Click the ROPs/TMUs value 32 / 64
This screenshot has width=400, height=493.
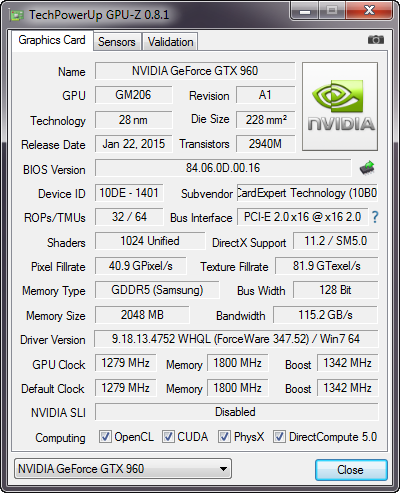[129, 217]
